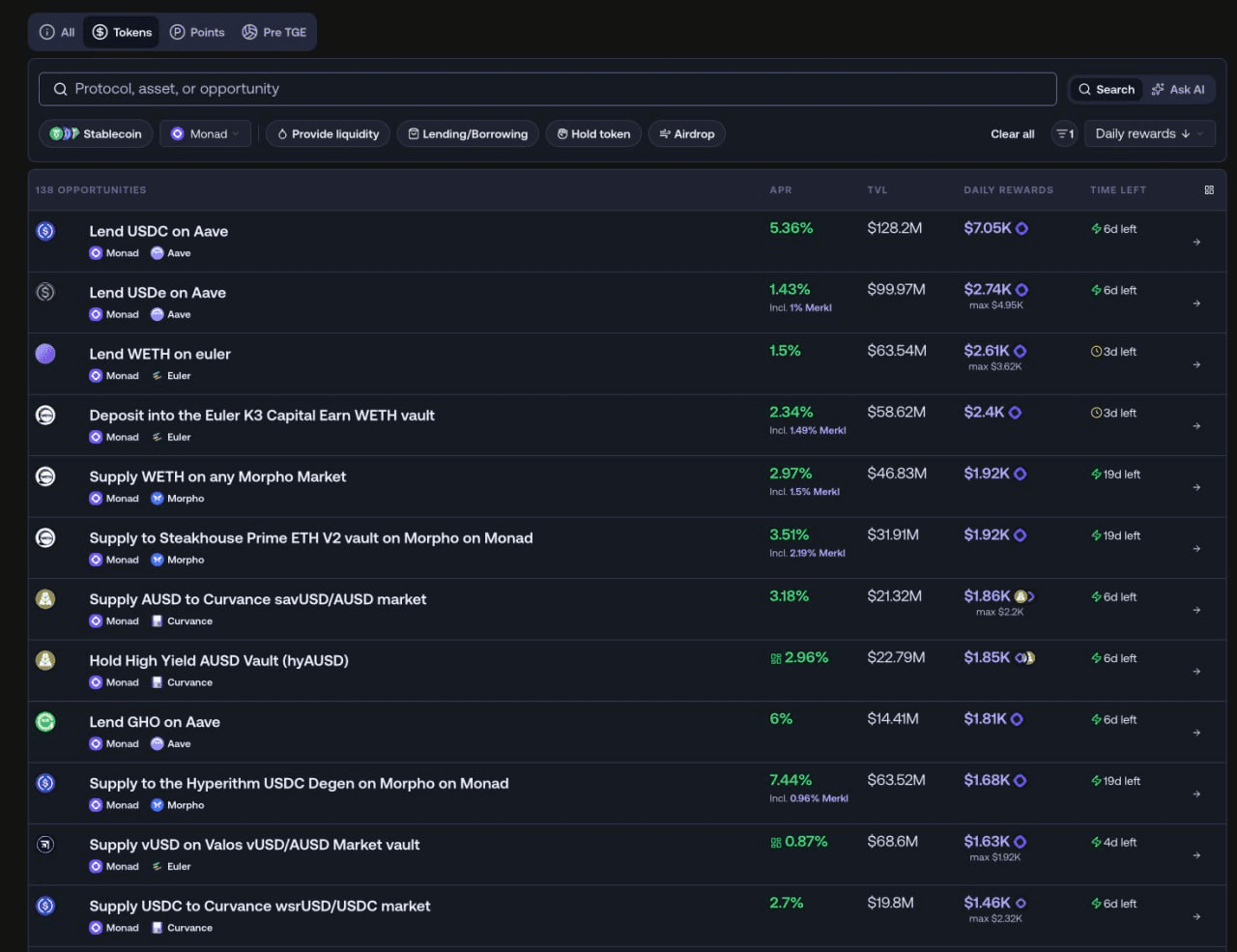Viewport: 1237px width, 952px height.
Task: Click the arrow icon on Supply WETH Morpho row
Action: pos(1196,487)
